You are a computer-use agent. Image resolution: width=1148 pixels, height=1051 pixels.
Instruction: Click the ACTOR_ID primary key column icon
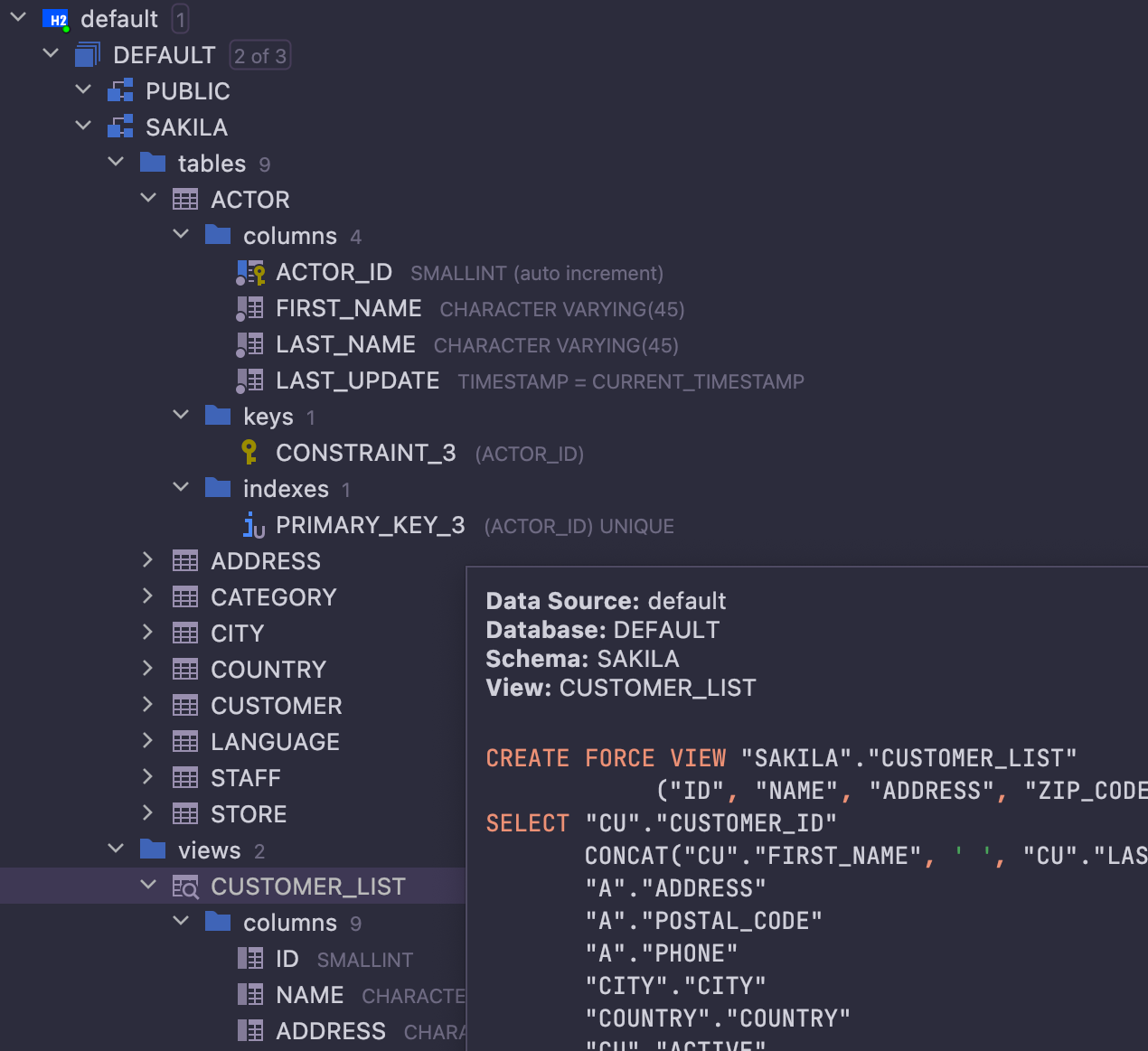tap(250, 272)
